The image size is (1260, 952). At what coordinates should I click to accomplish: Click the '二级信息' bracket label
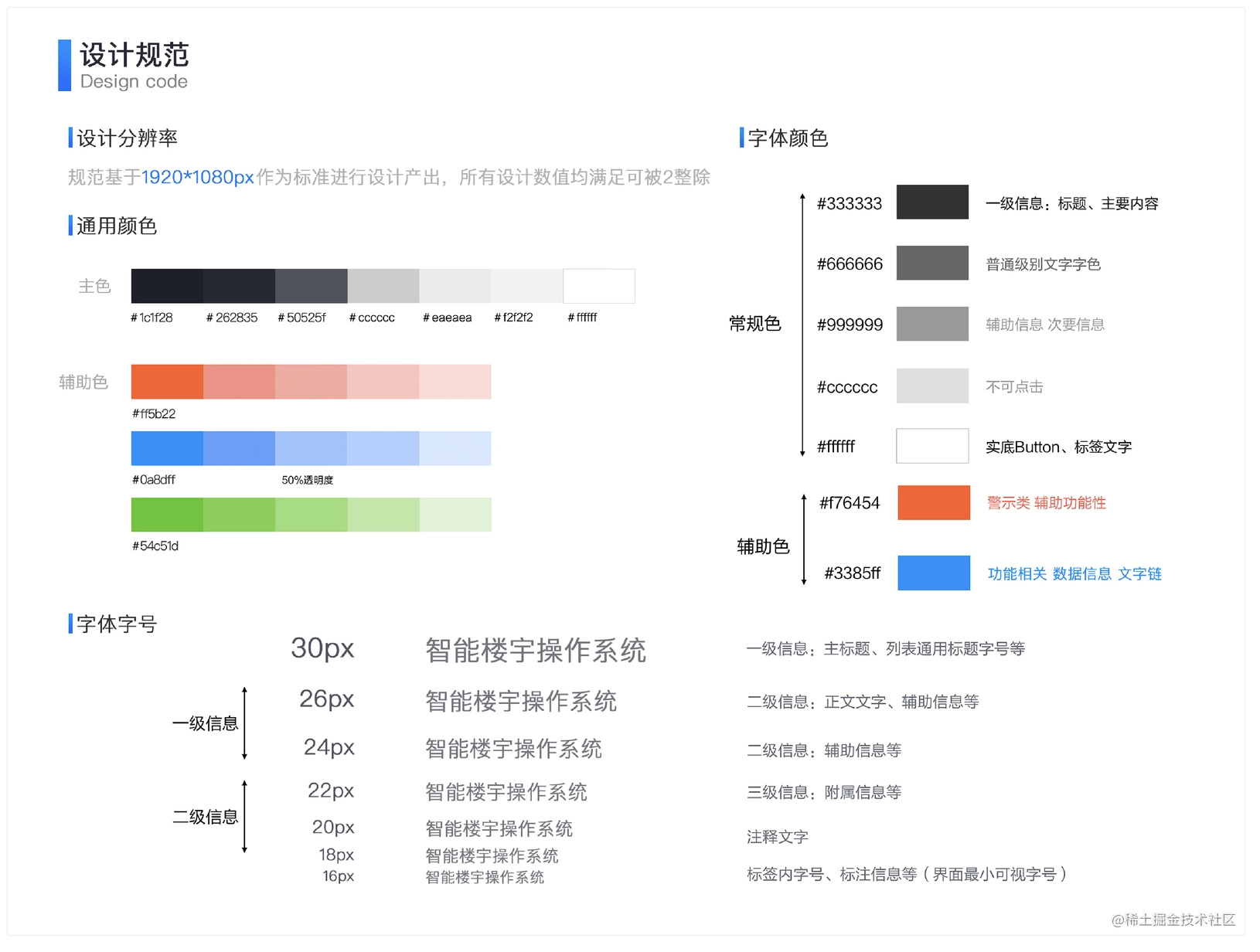pos(205,817)
